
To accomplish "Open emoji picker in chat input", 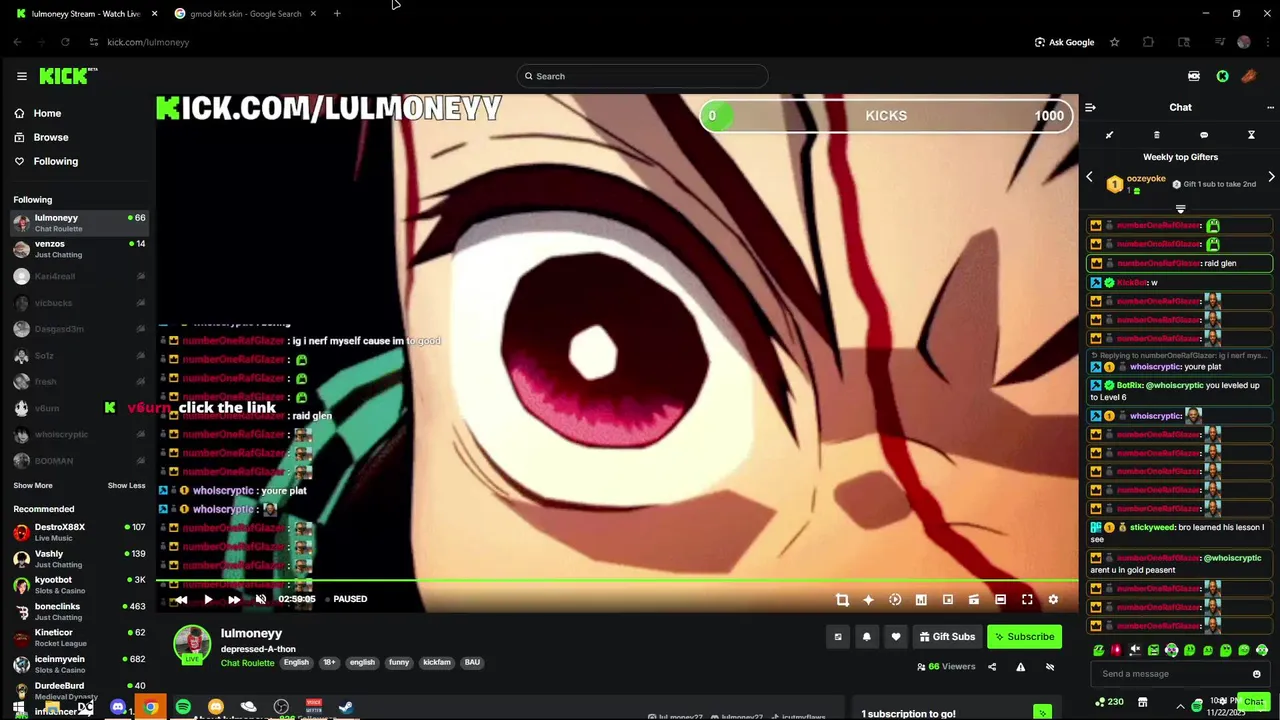I will coord(1257,674).
